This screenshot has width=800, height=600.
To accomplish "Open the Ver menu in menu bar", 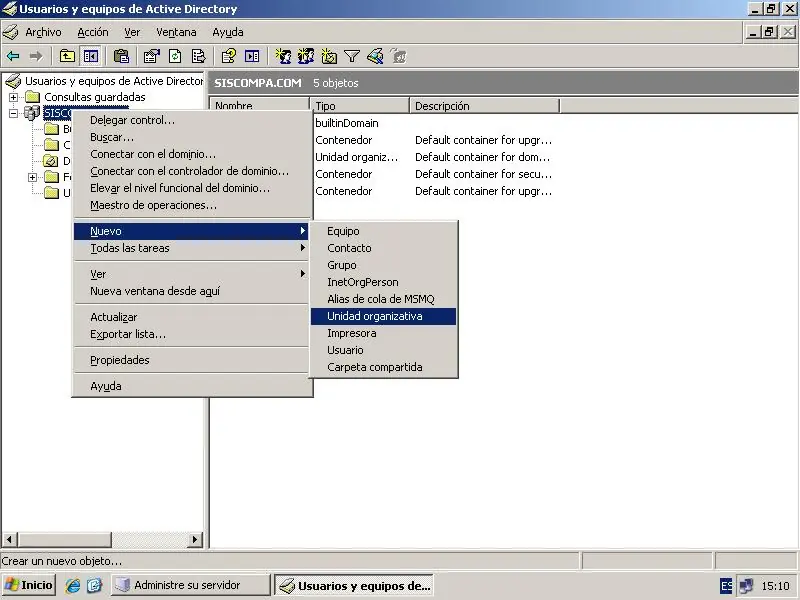I will (x=132, y=32).
